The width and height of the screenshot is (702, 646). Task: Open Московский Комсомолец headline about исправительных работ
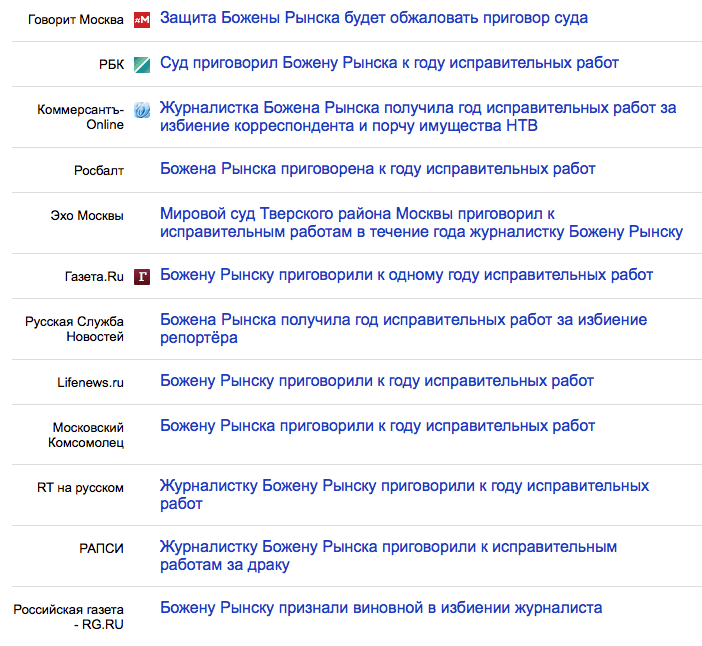tap(377, 426)
